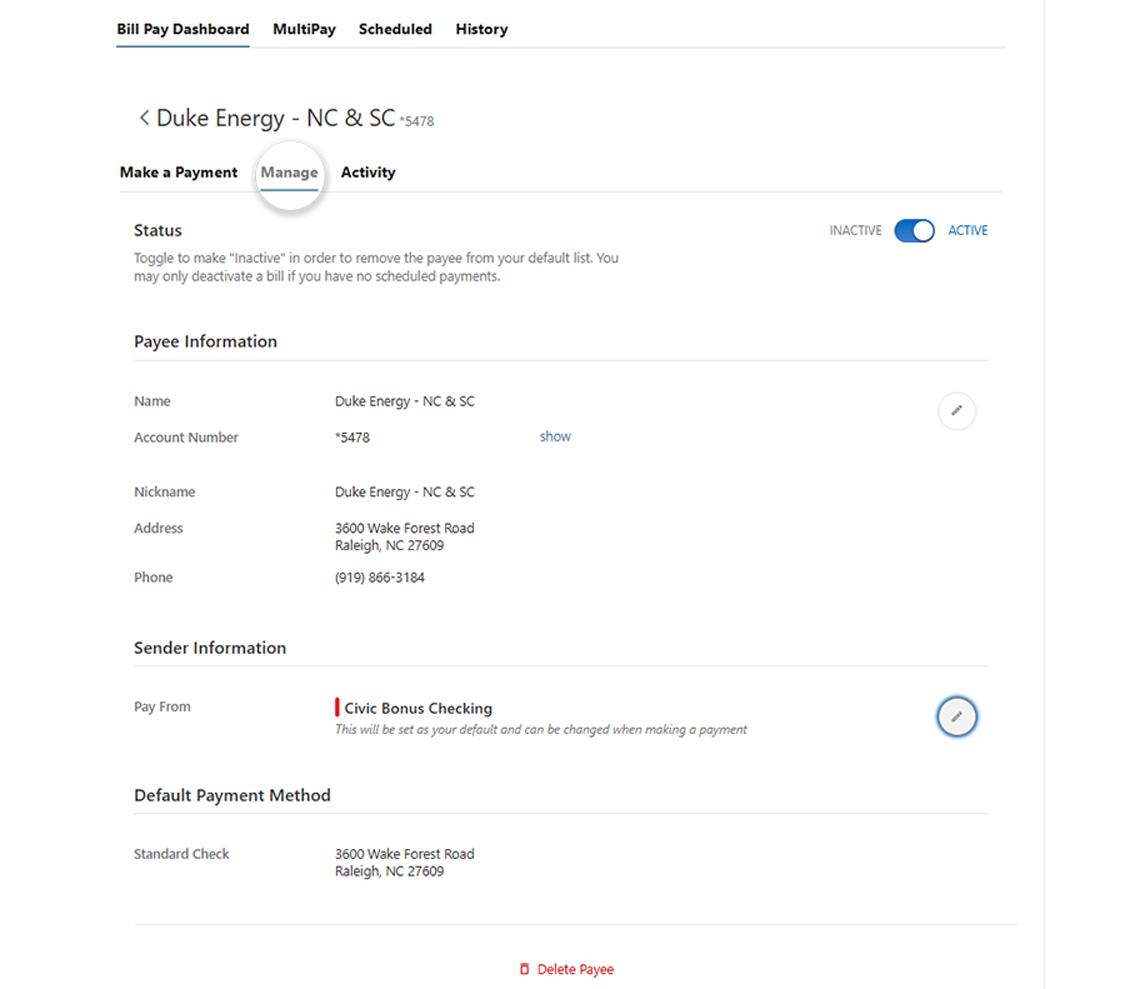The width and height of the screenshot is (1125, 989).
Task: Click the INACTIVE status label
Action: coord(855,230)
